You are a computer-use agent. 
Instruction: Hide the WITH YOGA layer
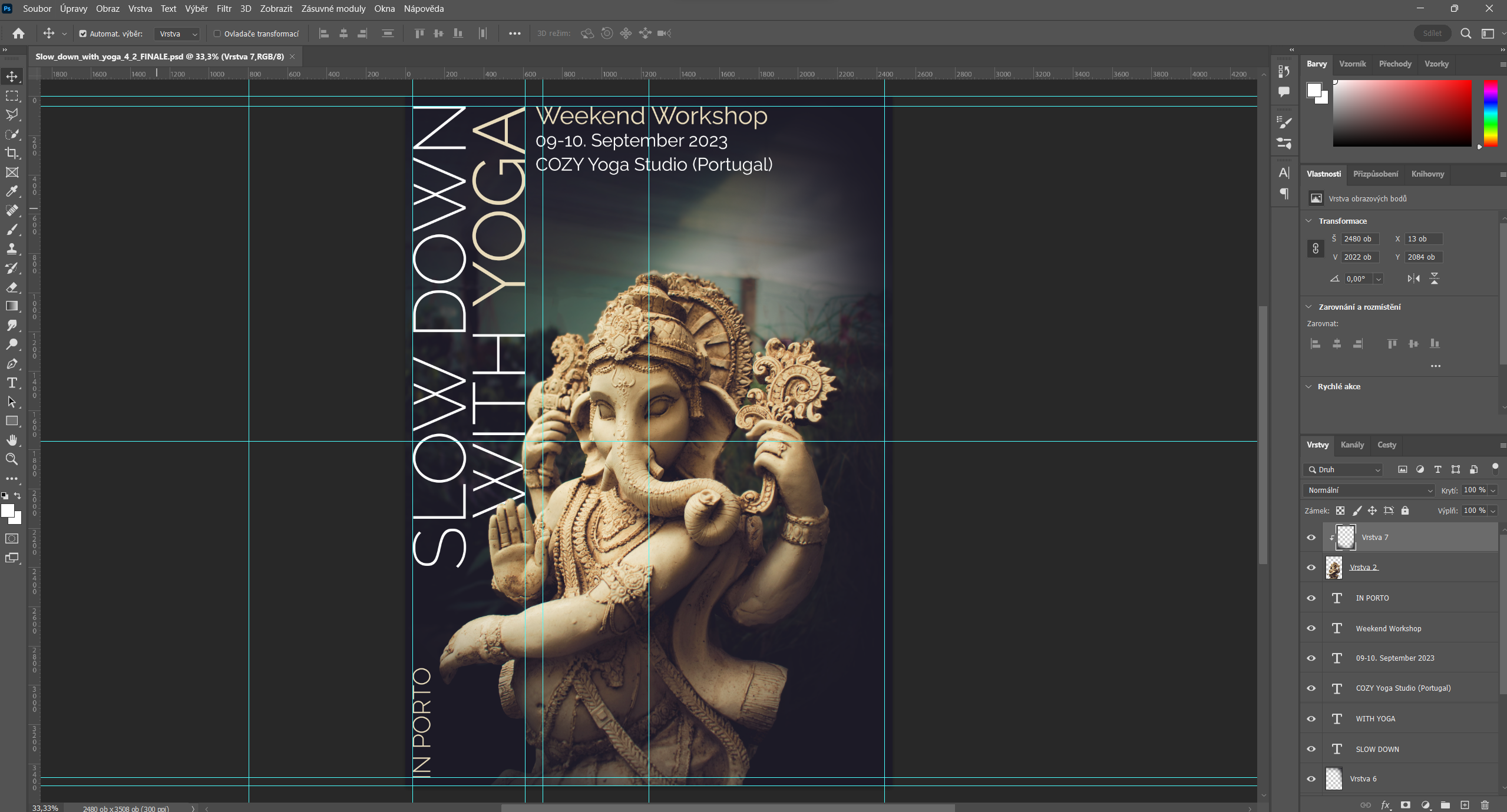[1311, 719]
